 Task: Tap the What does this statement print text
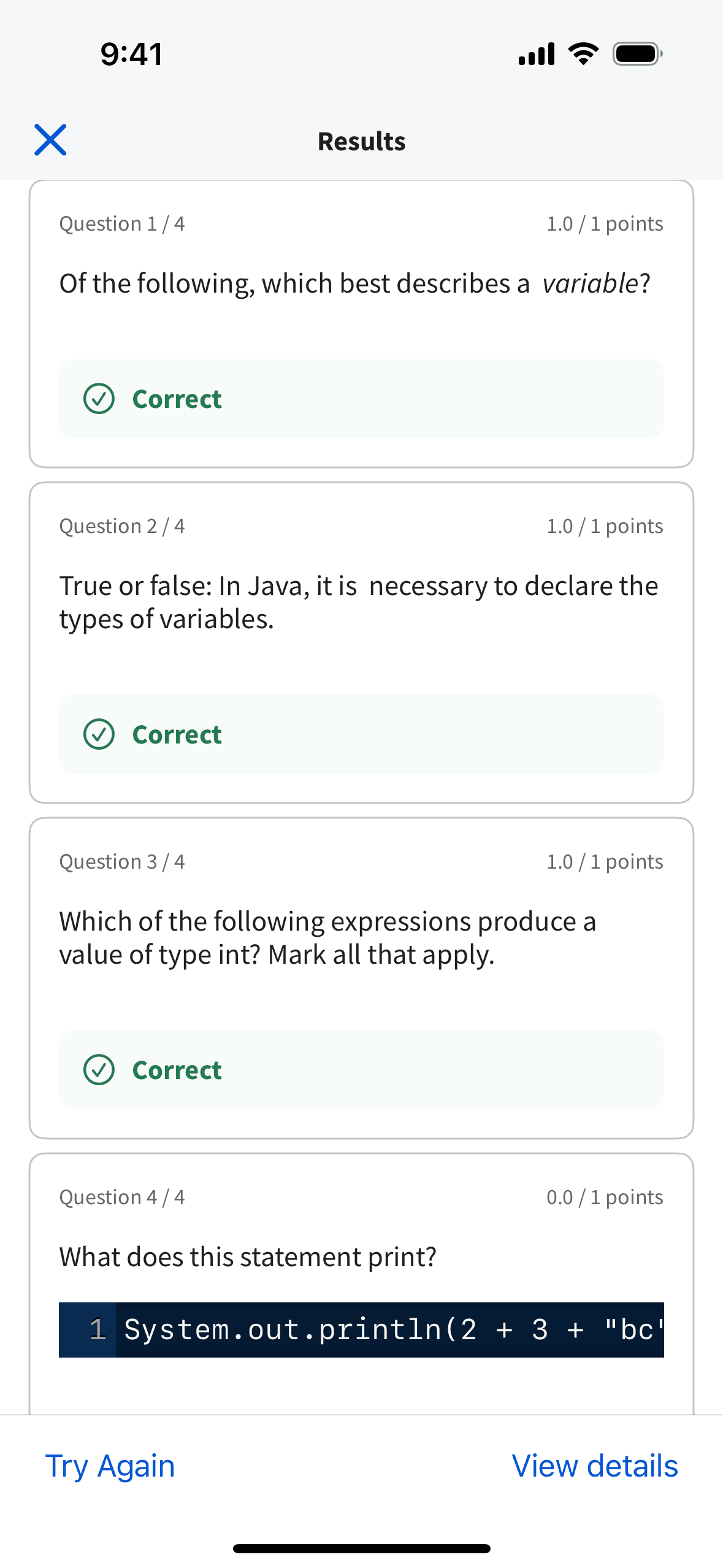click(248, 1256)
